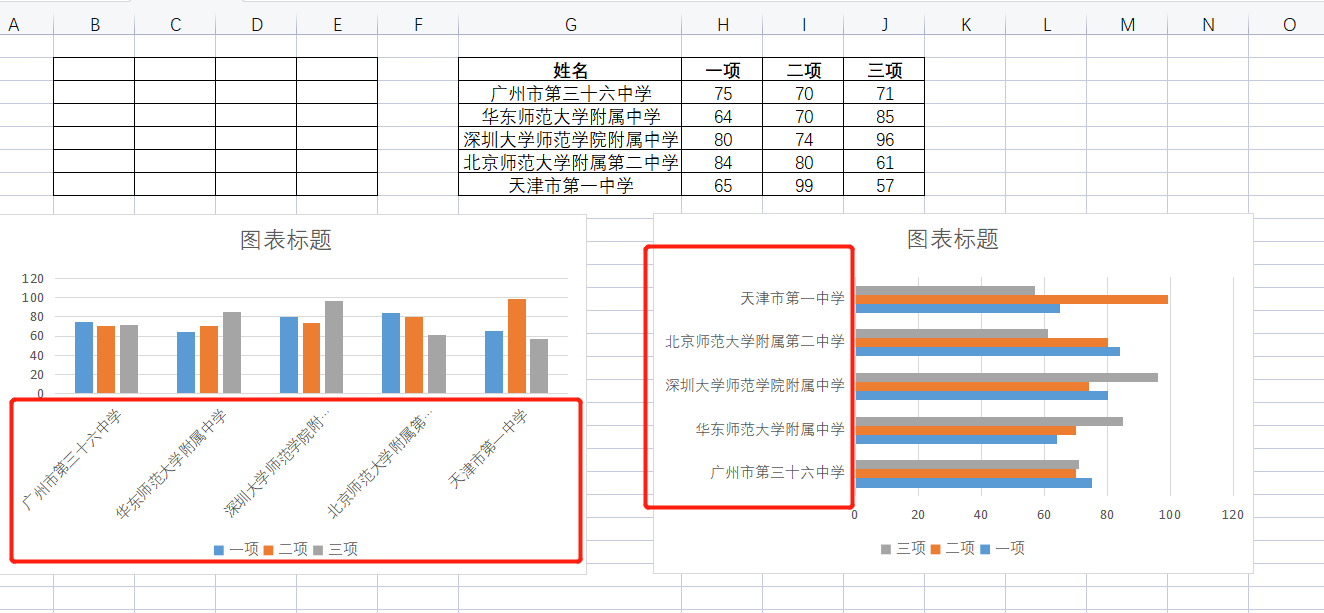Click 华东师范大学附属中学 axis label in bar chart

[770, 429]
